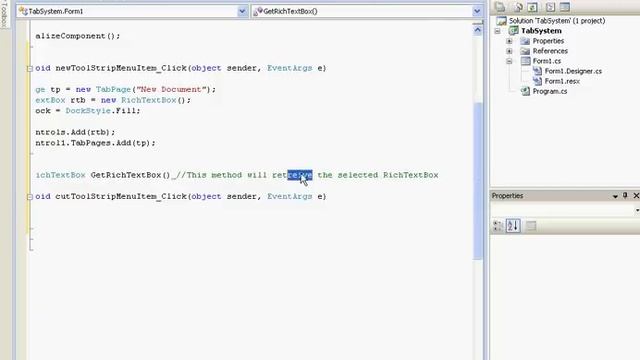Click the code editor vertical scrollbar thumb

coord(478,180)
